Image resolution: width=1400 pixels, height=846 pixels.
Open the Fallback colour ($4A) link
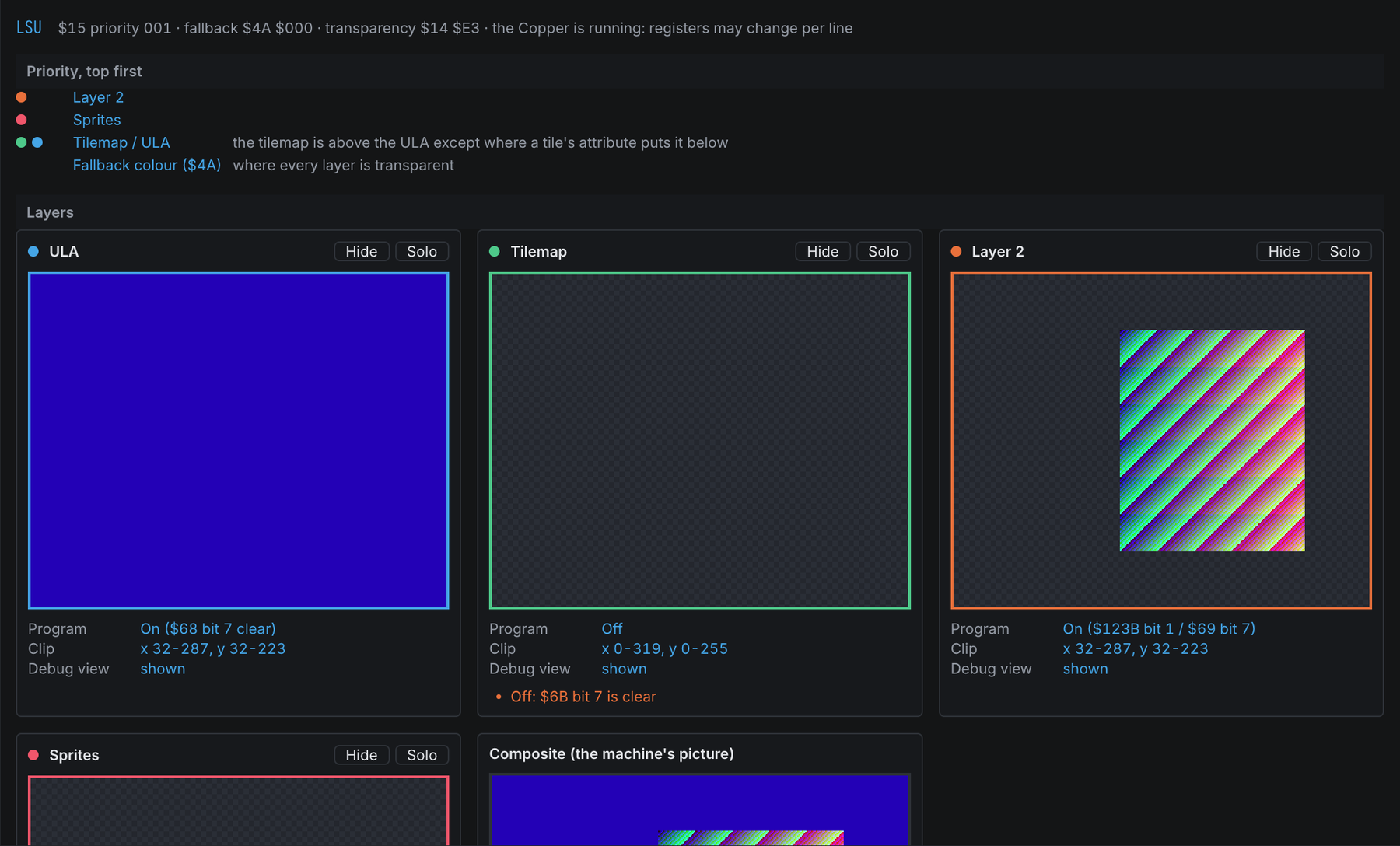tap(147, 165)
